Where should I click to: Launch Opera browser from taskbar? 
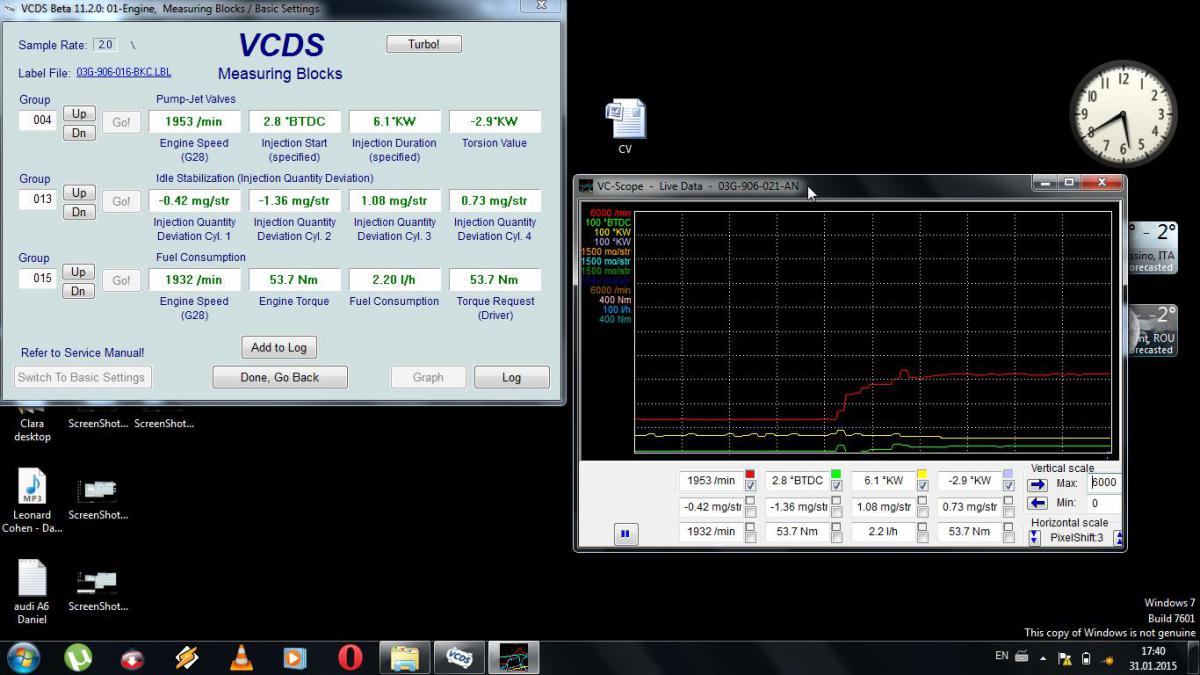[x=350, y=657]
